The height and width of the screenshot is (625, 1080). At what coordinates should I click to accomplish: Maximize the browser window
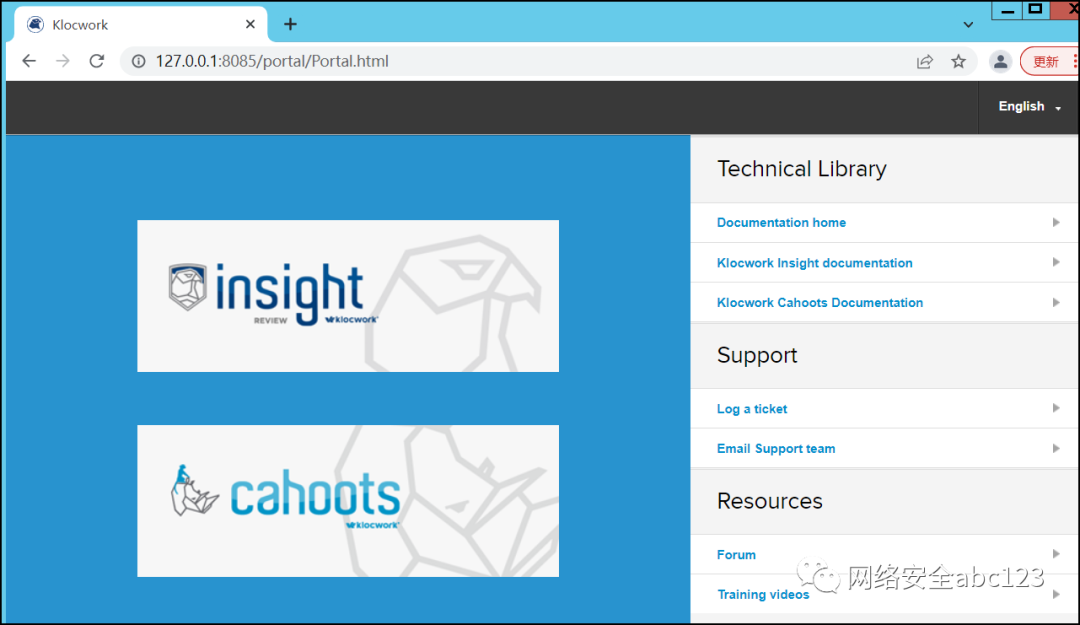click(x=1035, y=10)
